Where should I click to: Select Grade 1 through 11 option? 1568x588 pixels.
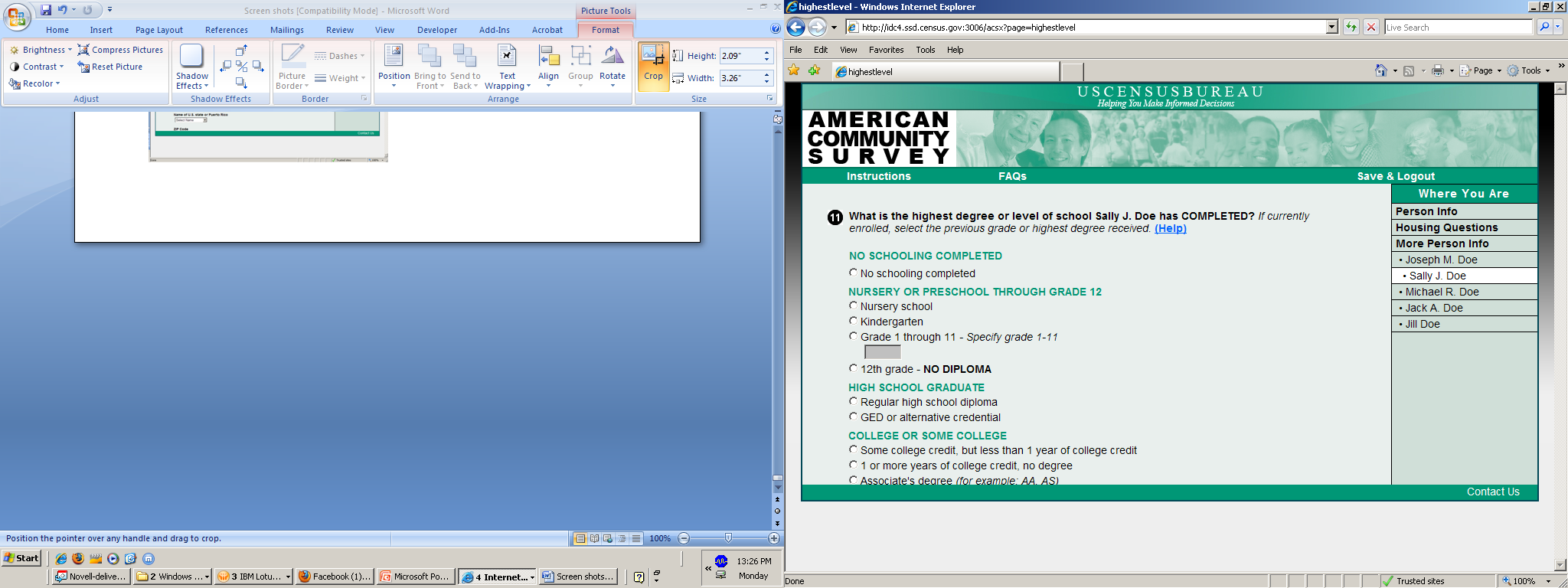point(853,336)
